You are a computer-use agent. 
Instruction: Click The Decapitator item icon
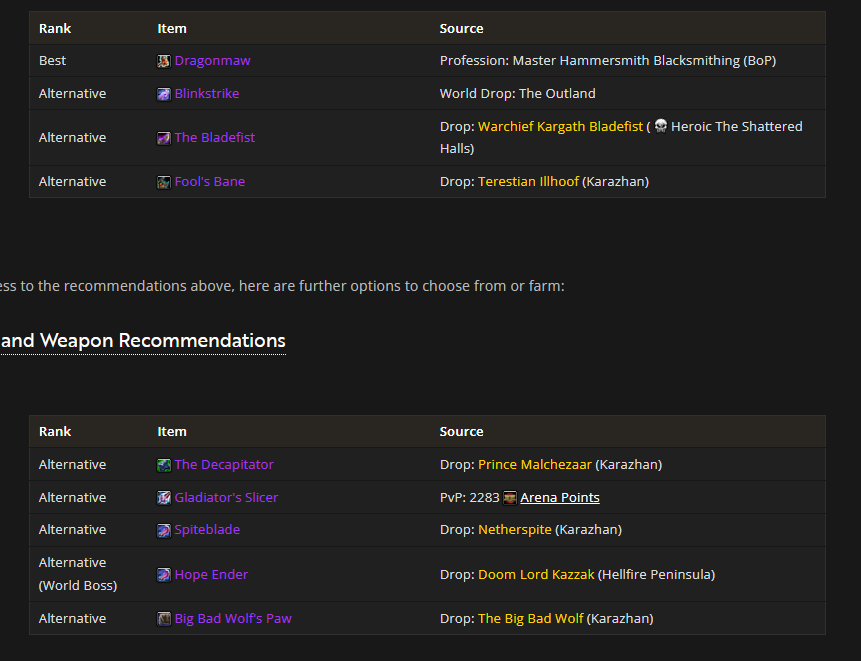(x=164, y=465)
